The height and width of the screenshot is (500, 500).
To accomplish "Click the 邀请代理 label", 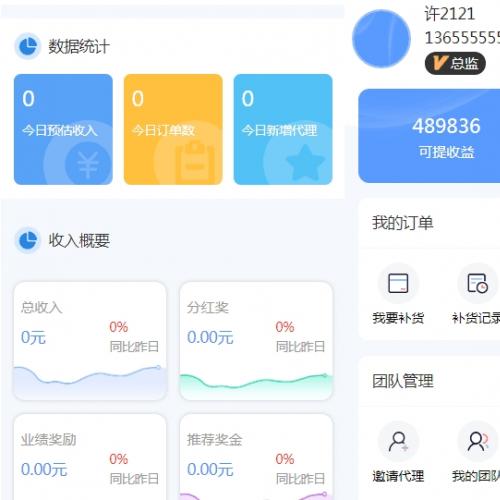I will (x=398, y=476).
